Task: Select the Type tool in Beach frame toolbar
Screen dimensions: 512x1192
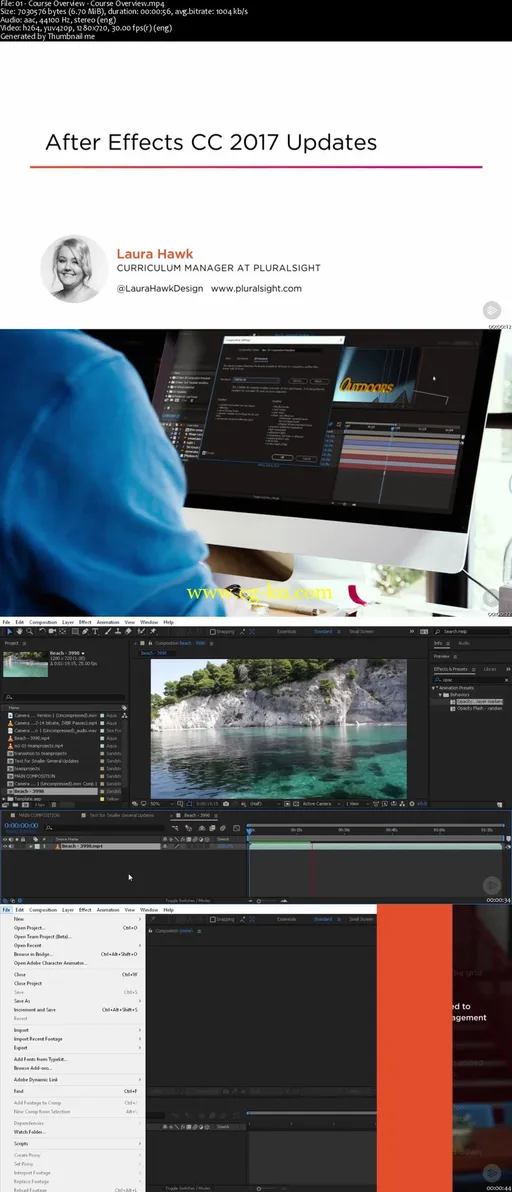Action: point(95,631)
